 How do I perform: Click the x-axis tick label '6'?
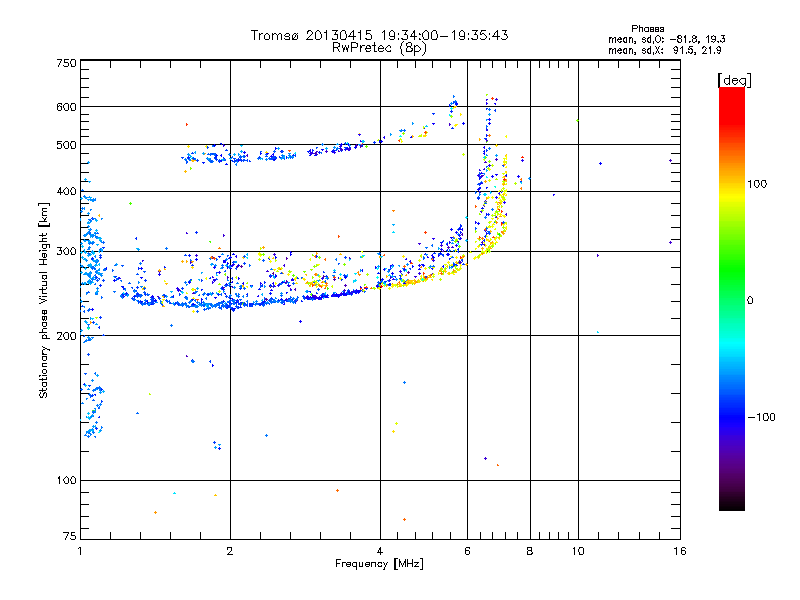tap(467, 551)
